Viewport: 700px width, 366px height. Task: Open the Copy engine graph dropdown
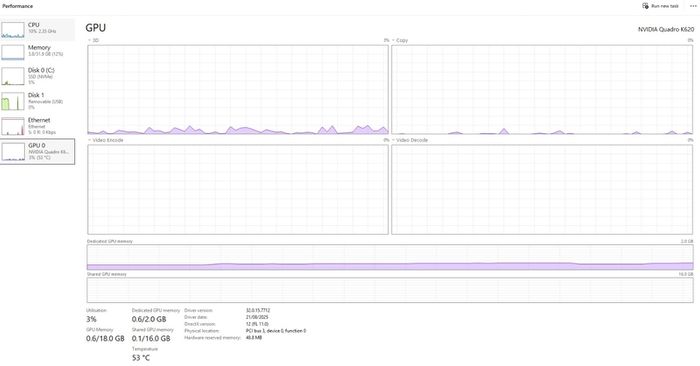400,40
